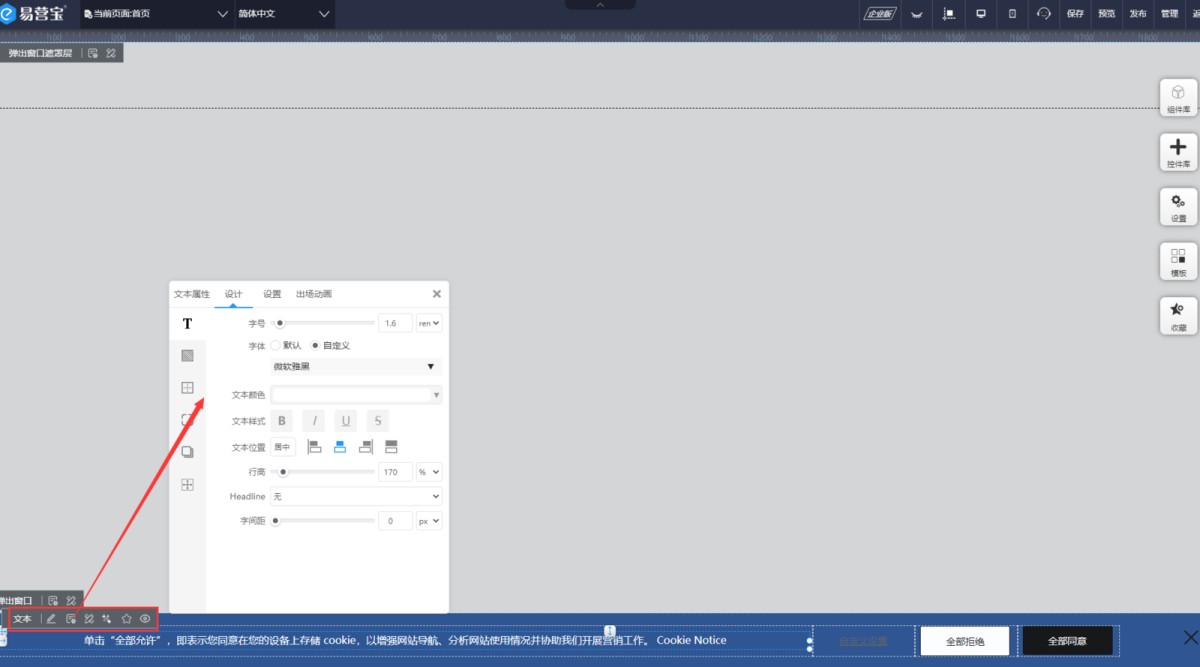Click the star favorite icon in text toolbar

point(126,619)
